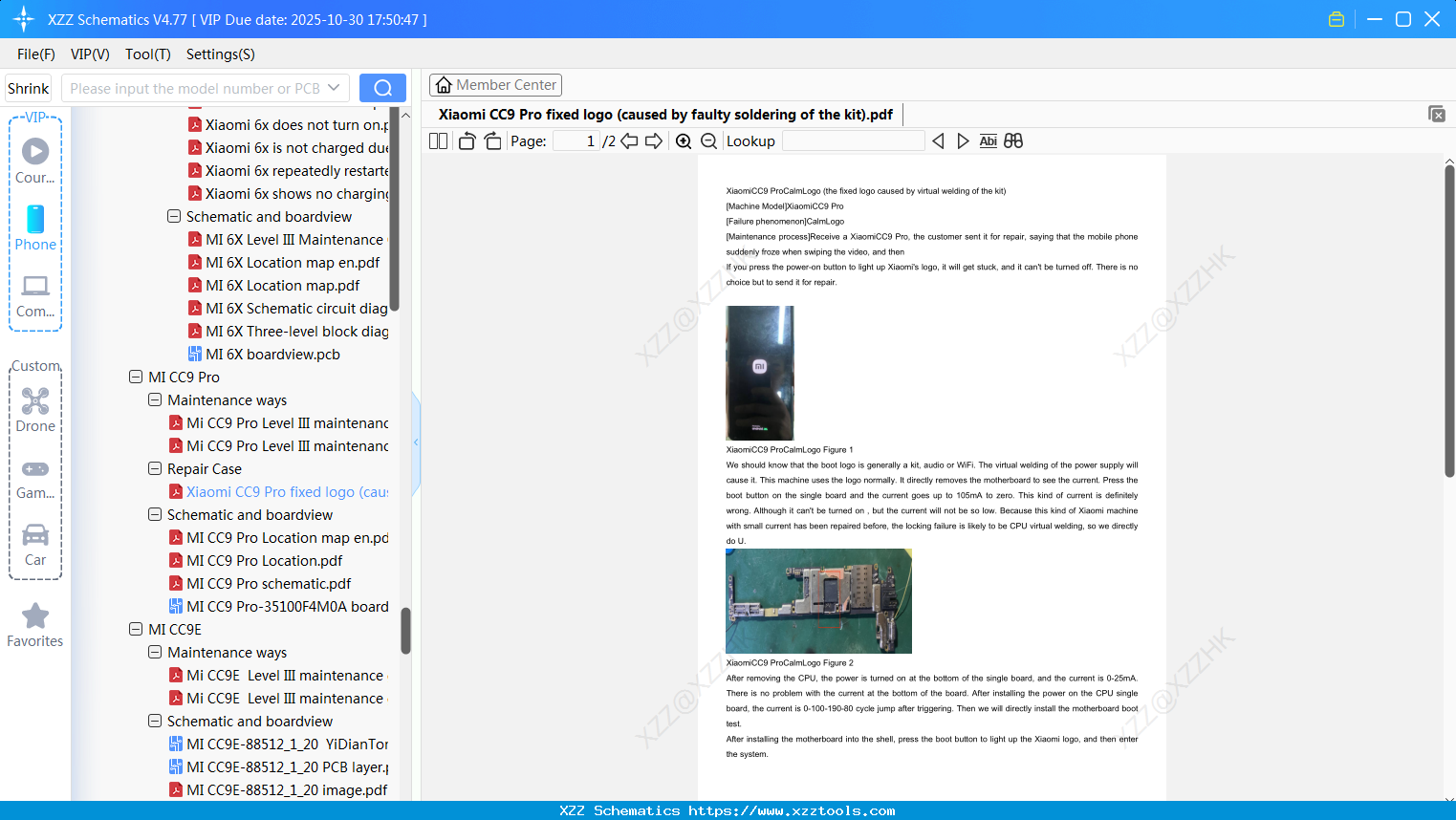The height and width of the screenshot is (820, 1456).
Task: Collapse Schematic and boardview under MI CC9 Pro
Action: tap(155, 515)
